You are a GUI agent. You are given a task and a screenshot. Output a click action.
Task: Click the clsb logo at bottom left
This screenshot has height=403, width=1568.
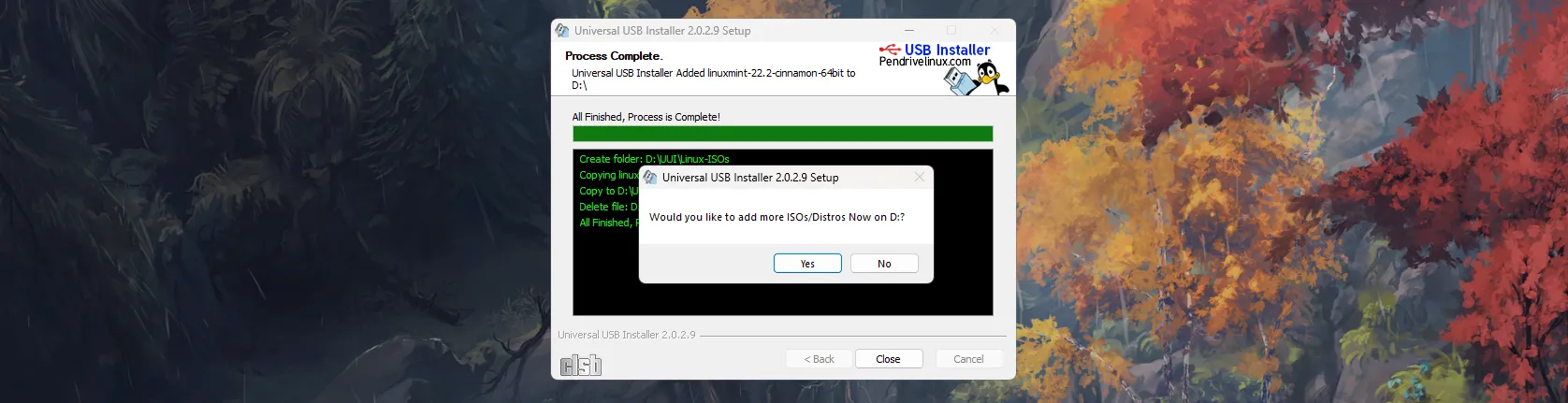pos(581,366)
